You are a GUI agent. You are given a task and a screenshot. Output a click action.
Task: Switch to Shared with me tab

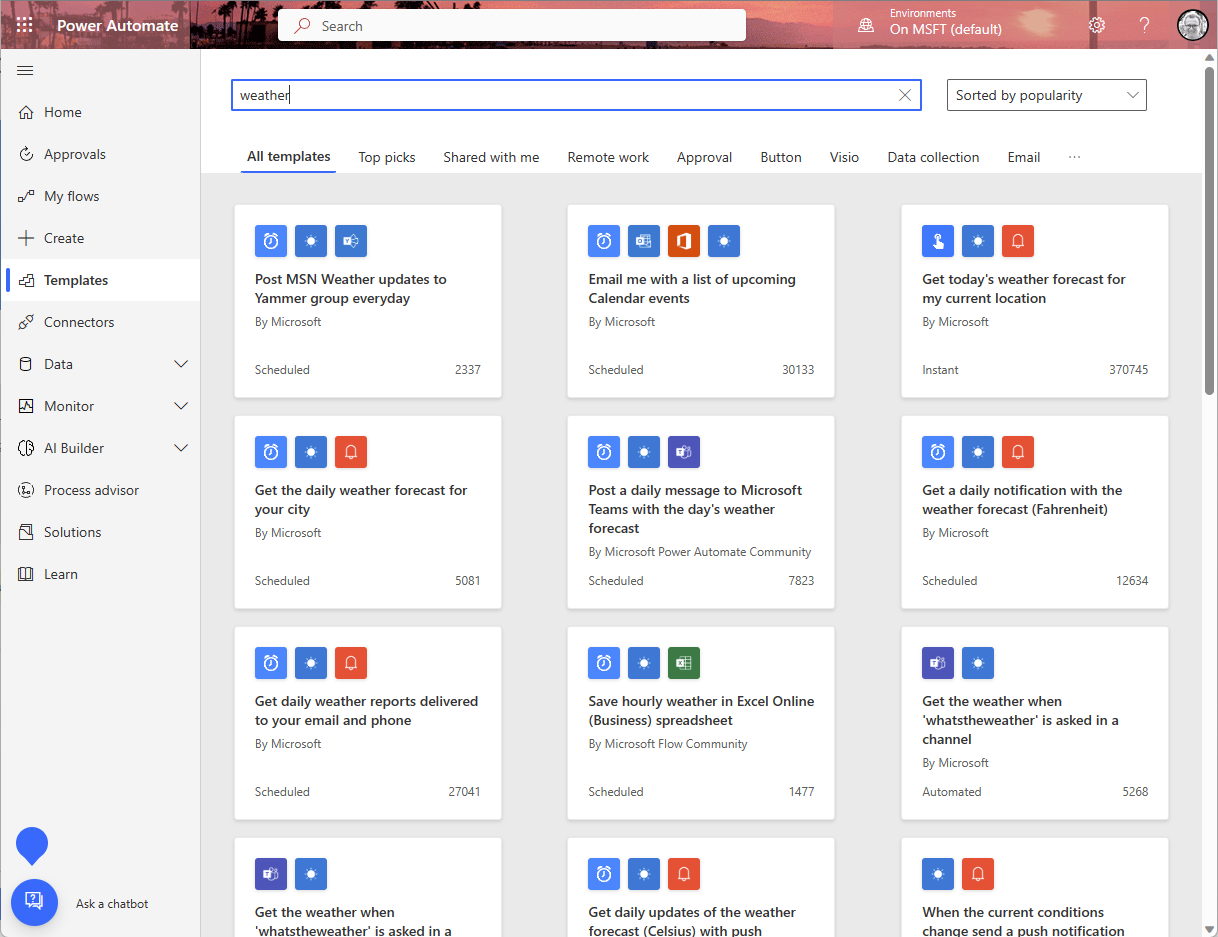pos(491,157)
